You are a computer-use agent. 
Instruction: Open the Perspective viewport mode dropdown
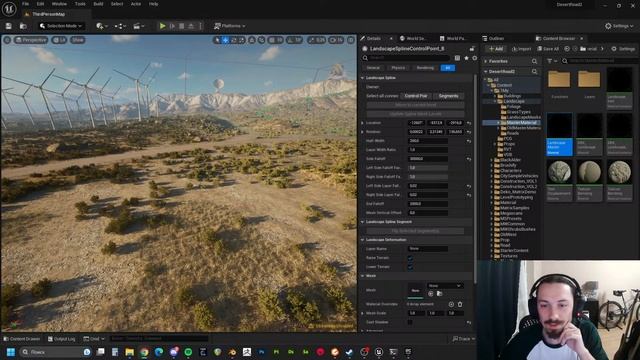point(31,40)
